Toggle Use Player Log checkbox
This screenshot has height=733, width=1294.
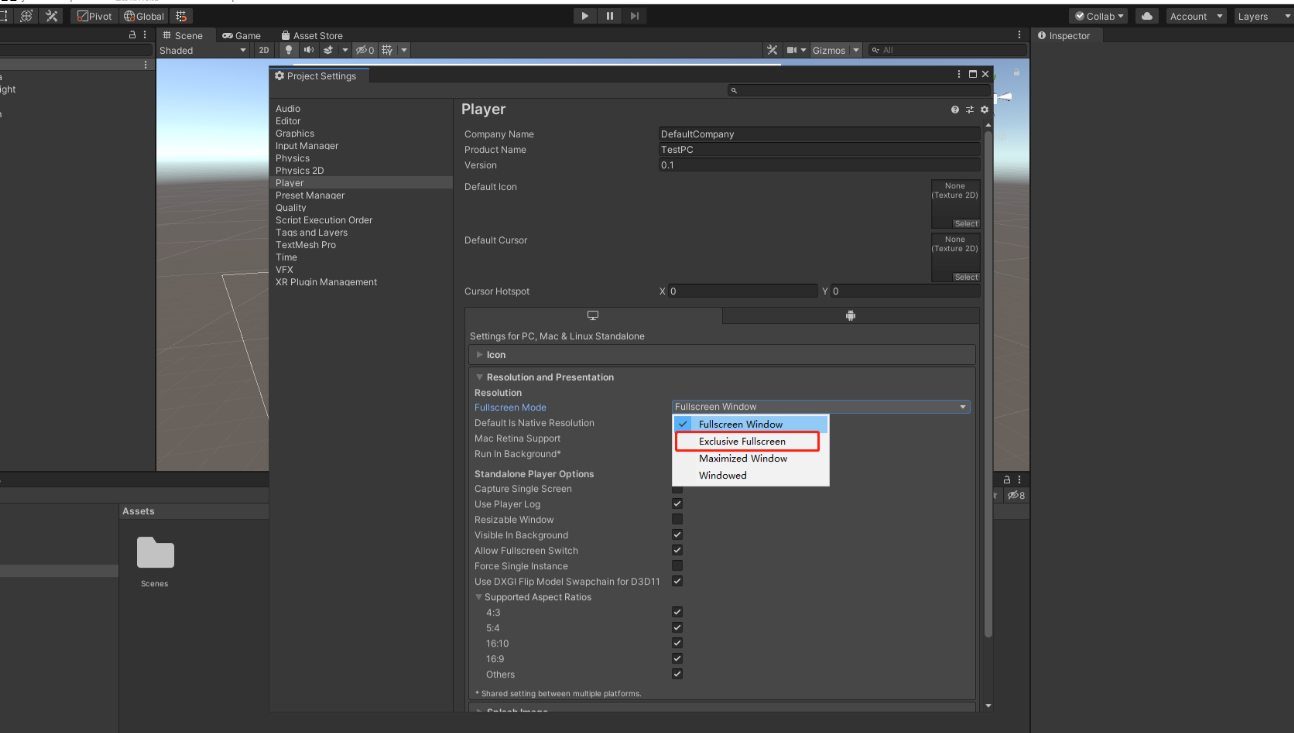click(x=677, y=504)
